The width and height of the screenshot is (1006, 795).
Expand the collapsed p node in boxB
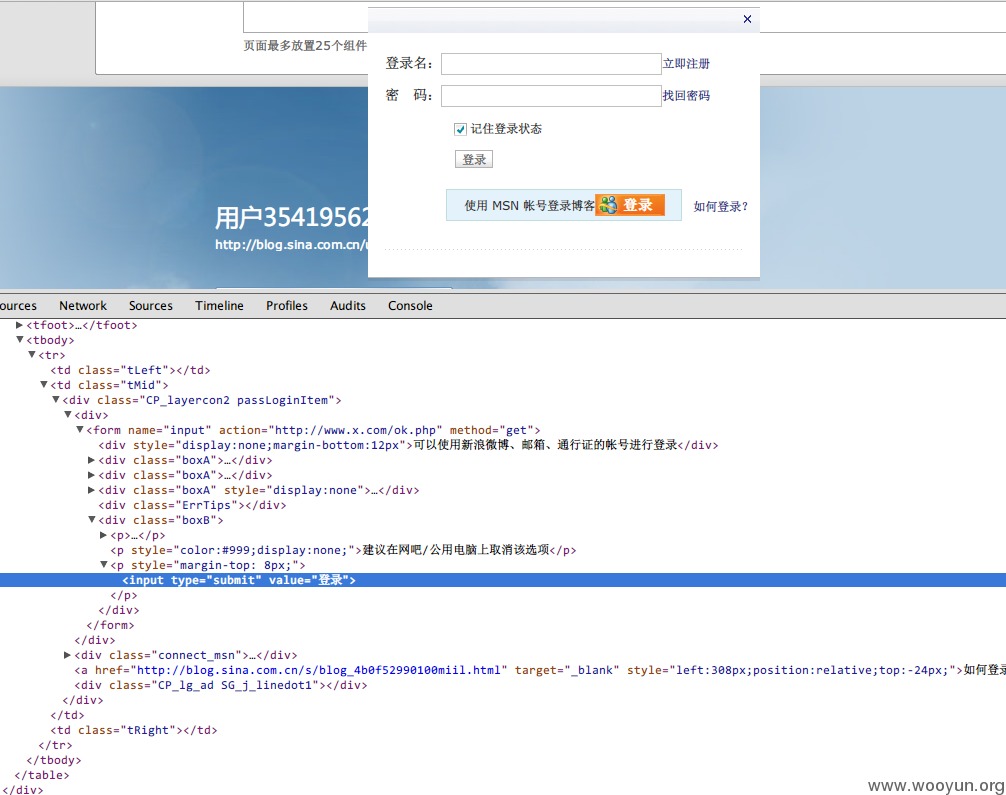(x=103, y=535)
